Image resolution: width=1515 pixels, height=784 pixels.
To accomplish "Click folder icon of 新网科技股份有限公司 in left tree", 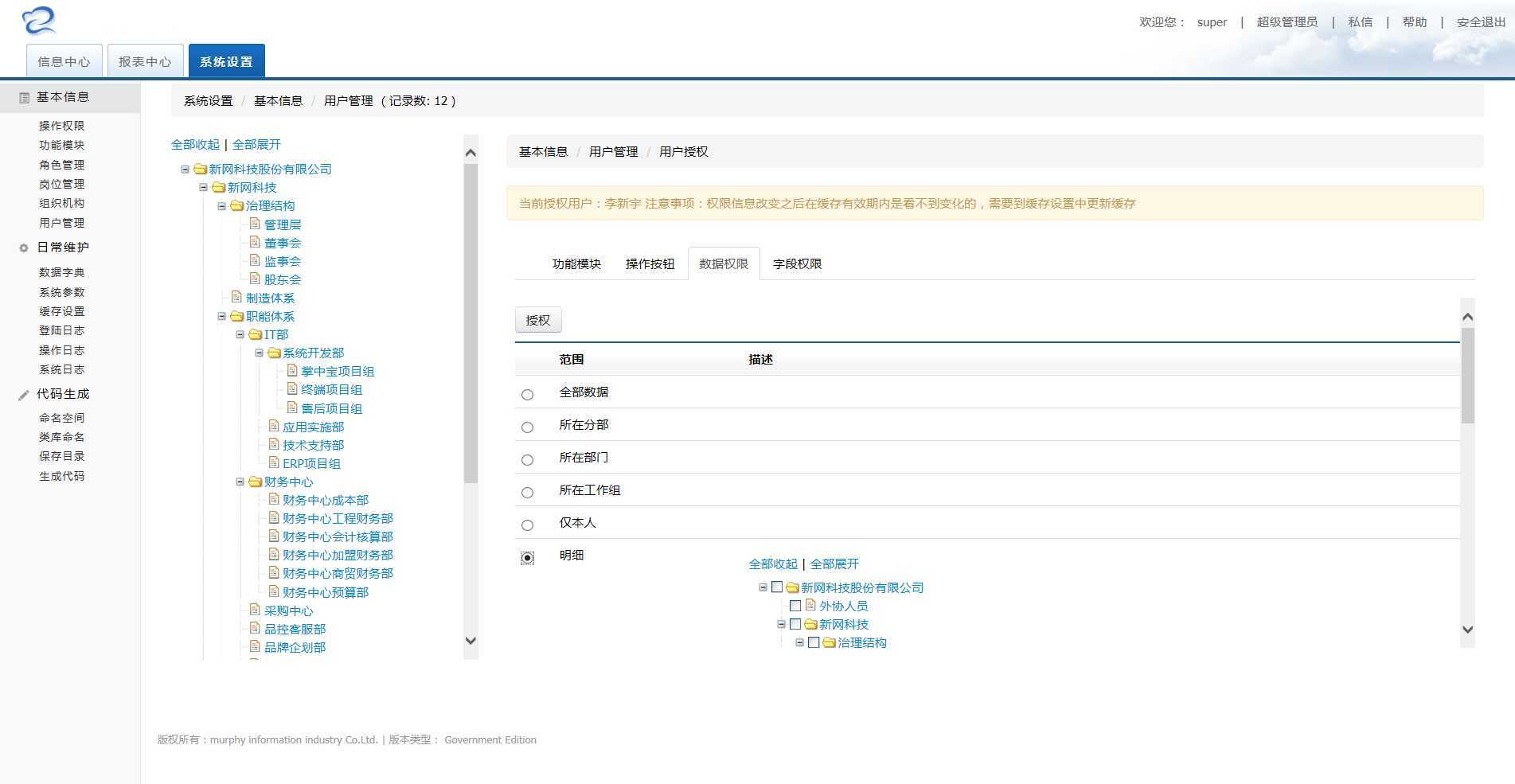I will (201, 169).
